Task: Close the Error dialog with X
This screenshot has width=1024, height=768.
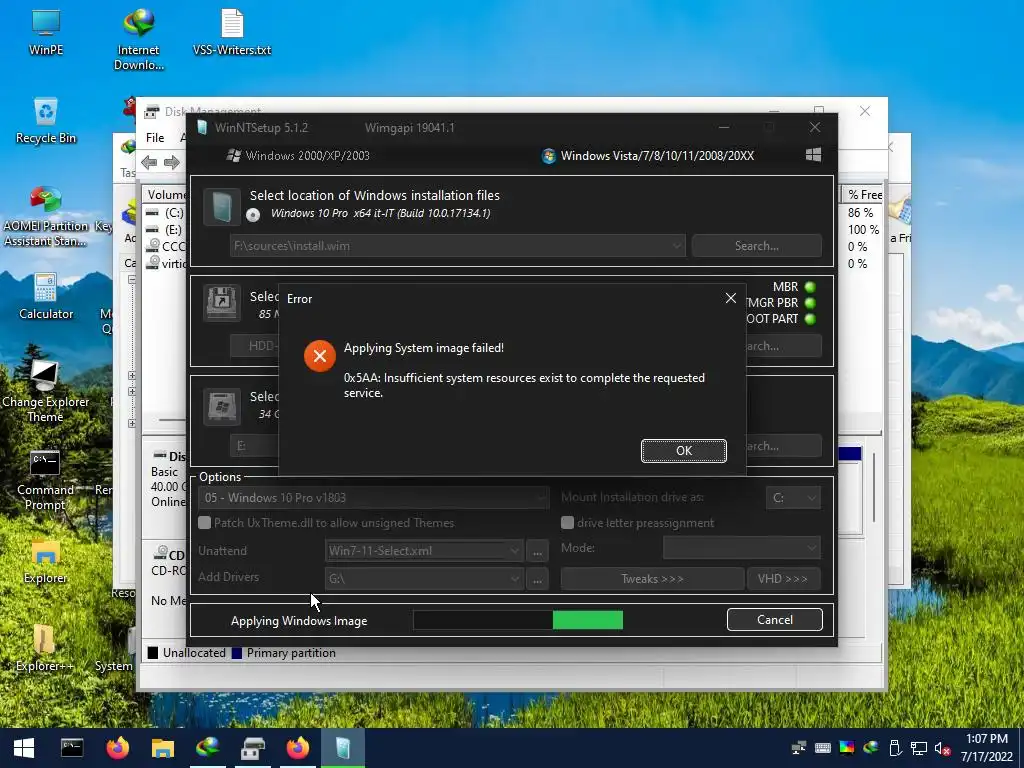Action: click(x=731, y=298)
